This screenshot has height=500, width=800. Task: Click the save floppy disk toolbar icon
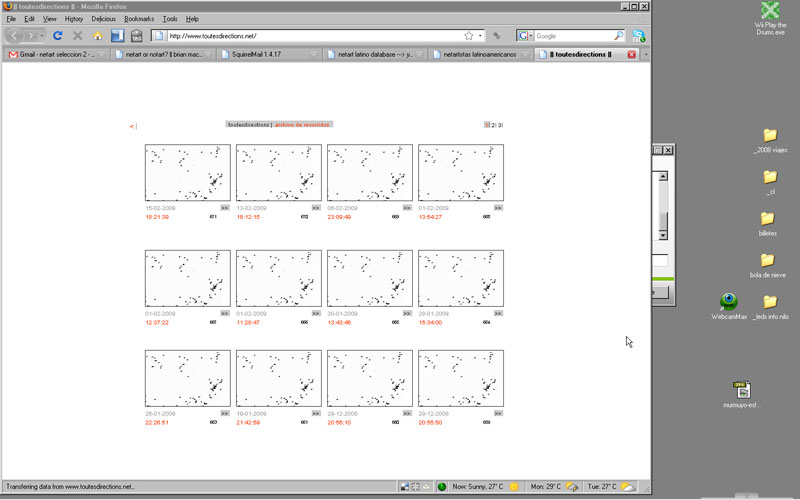[x=117, y=36]
